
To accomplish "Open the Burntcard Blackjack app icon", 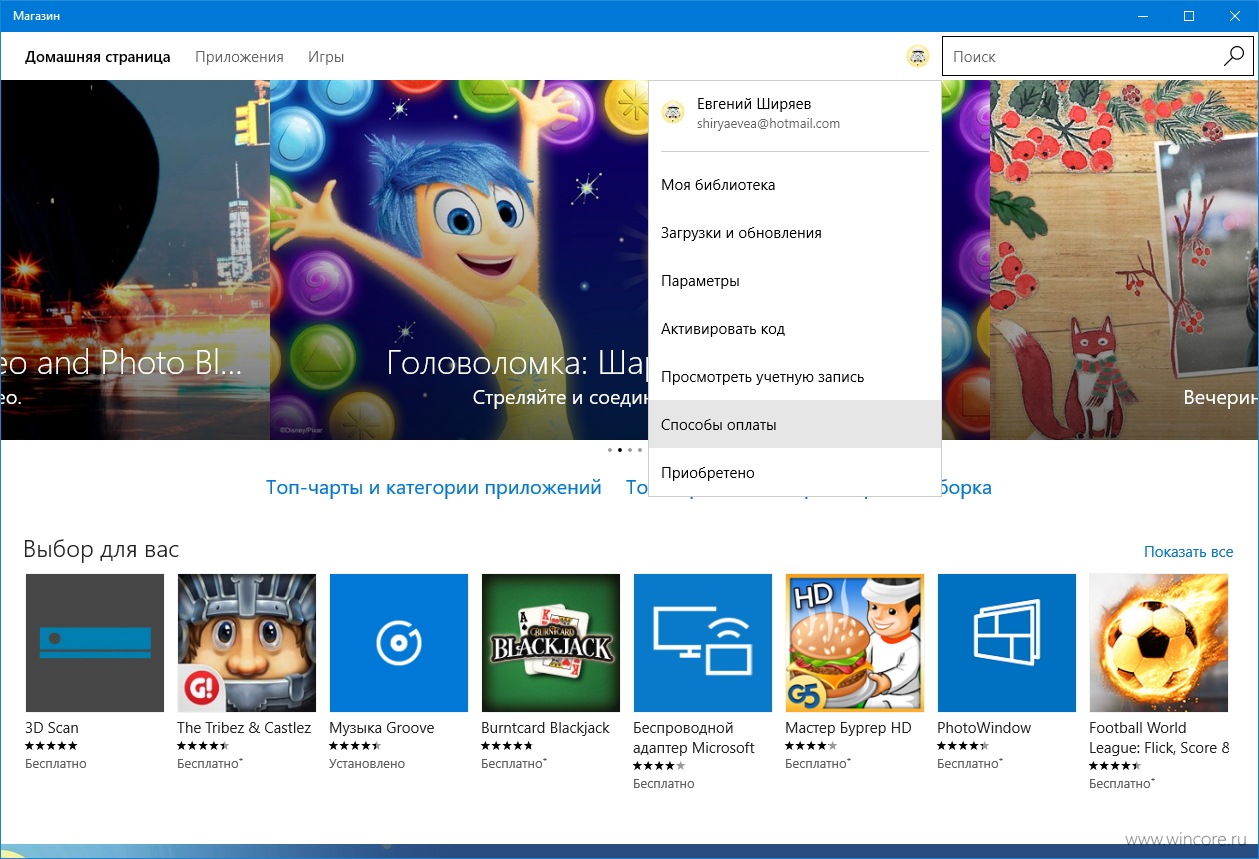I will 551,643.
